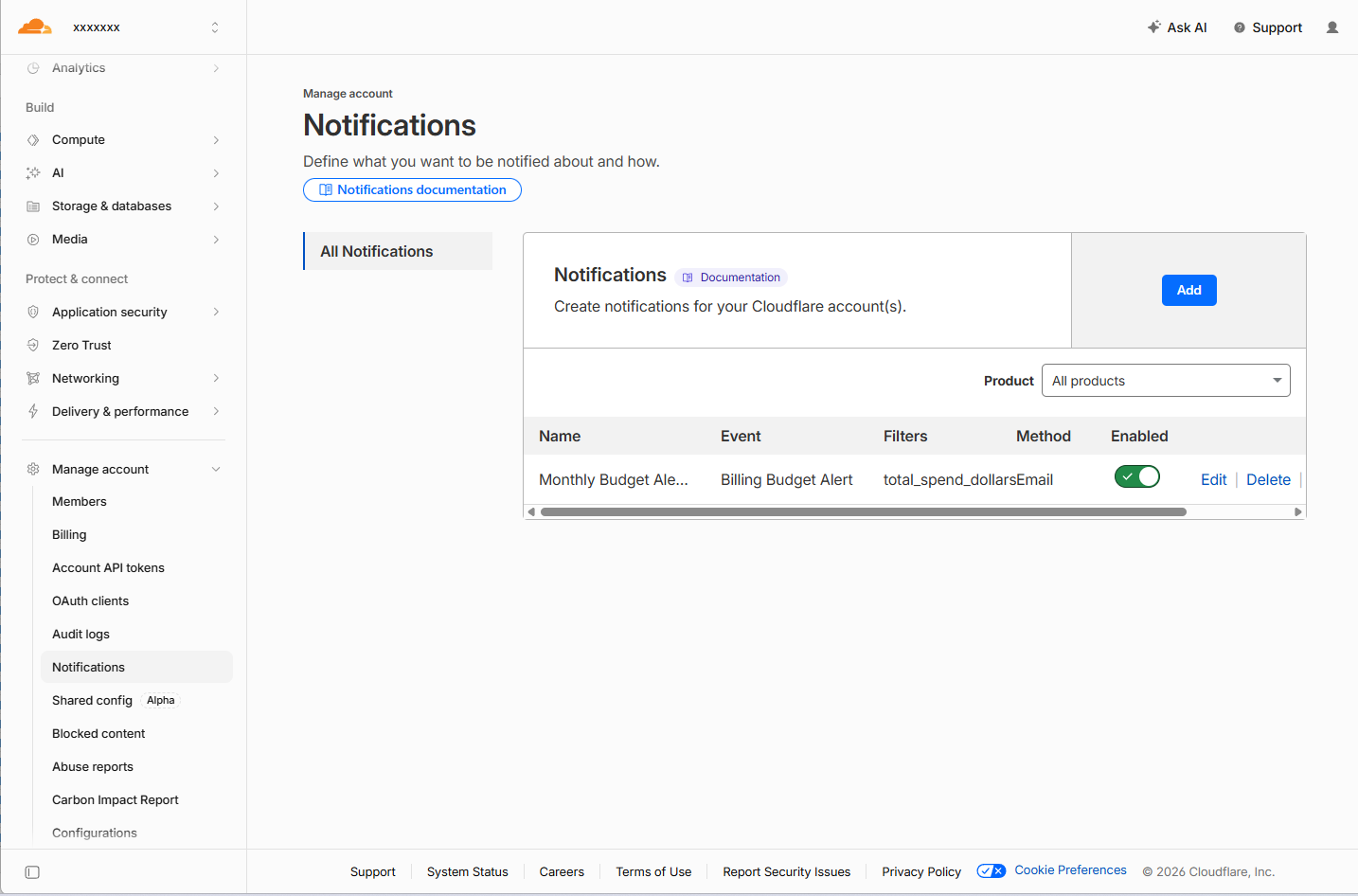This screenshot has width=1358, height=896.
Task: Click the Analytics icon in sidebar
Action: [33, 68]
